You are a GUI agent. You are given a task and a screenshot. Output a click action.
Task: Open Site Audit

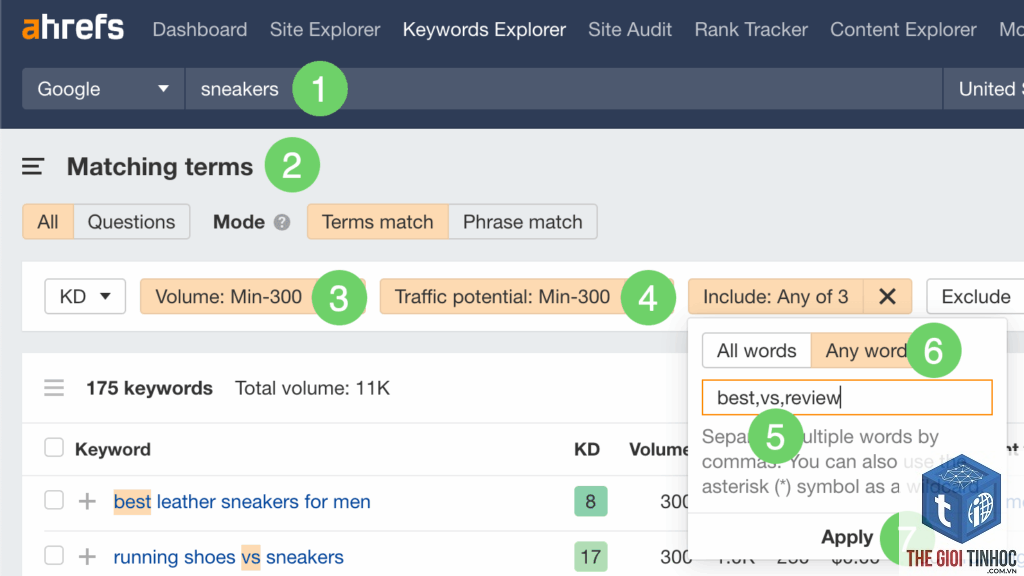click(x=630, y=29)
